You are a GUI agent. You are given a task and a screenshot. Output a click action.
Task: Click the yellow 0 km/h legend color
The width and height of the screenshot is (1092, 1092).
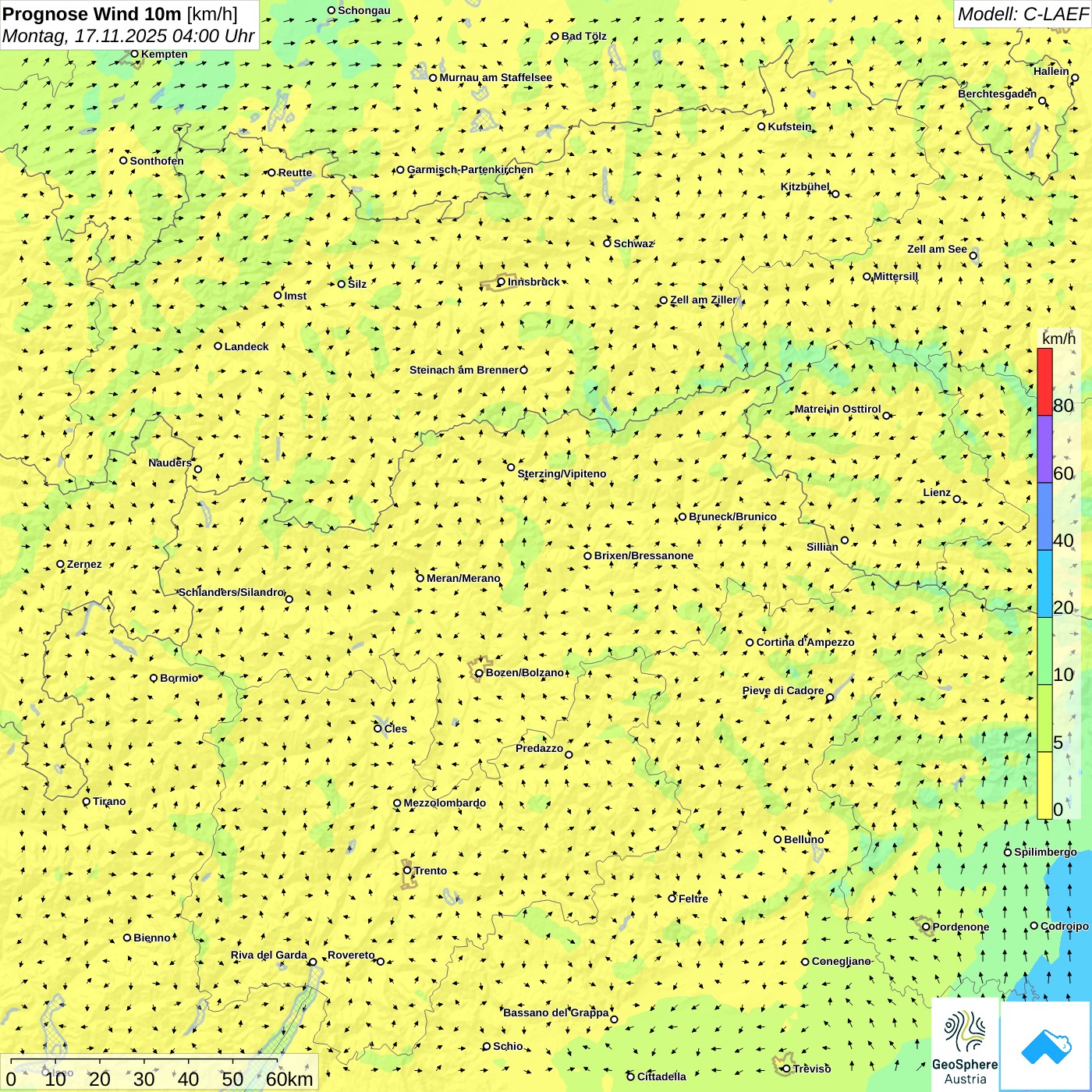coord(1044,785)
